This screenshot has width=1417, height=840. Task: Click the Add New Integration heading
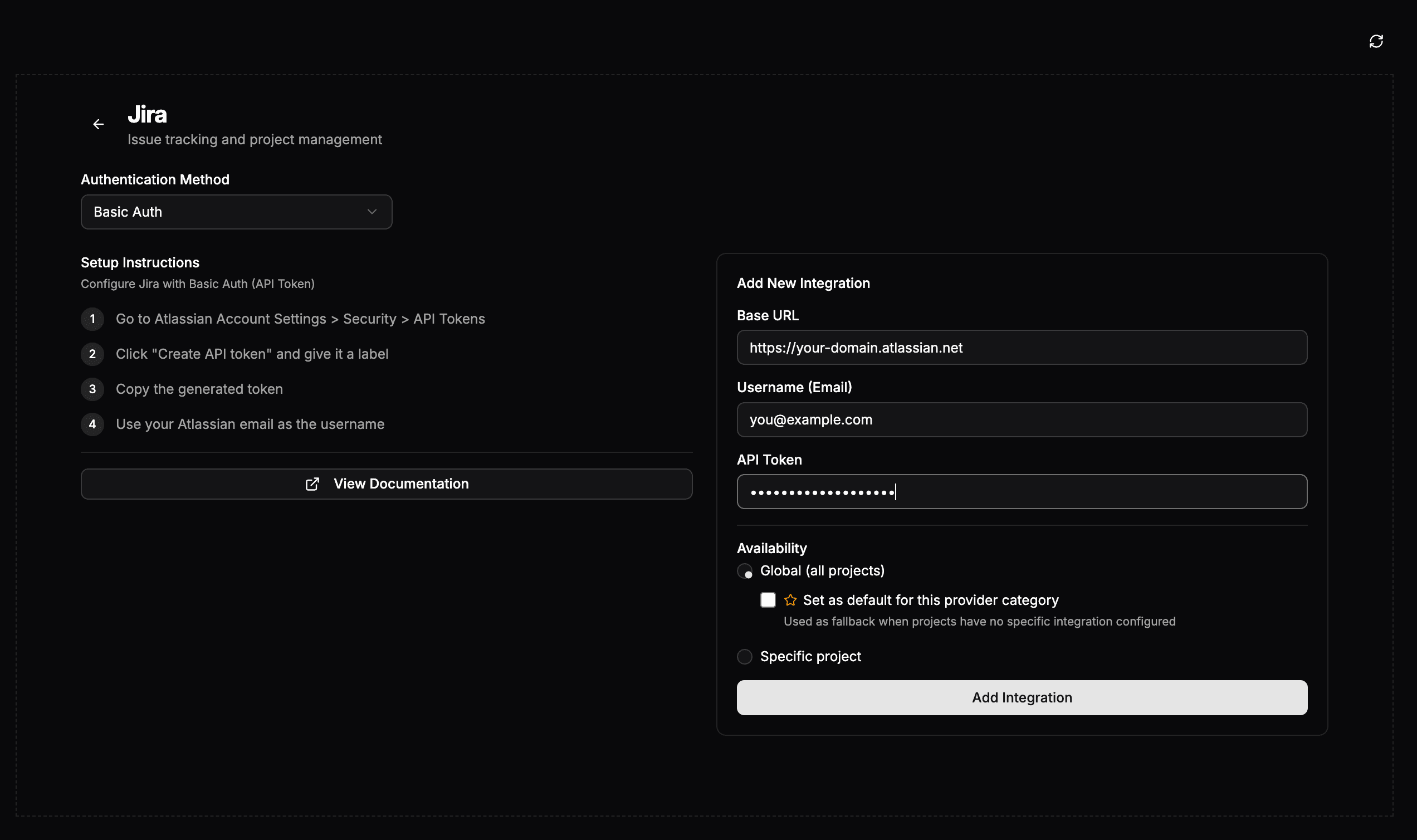[803, 283]
